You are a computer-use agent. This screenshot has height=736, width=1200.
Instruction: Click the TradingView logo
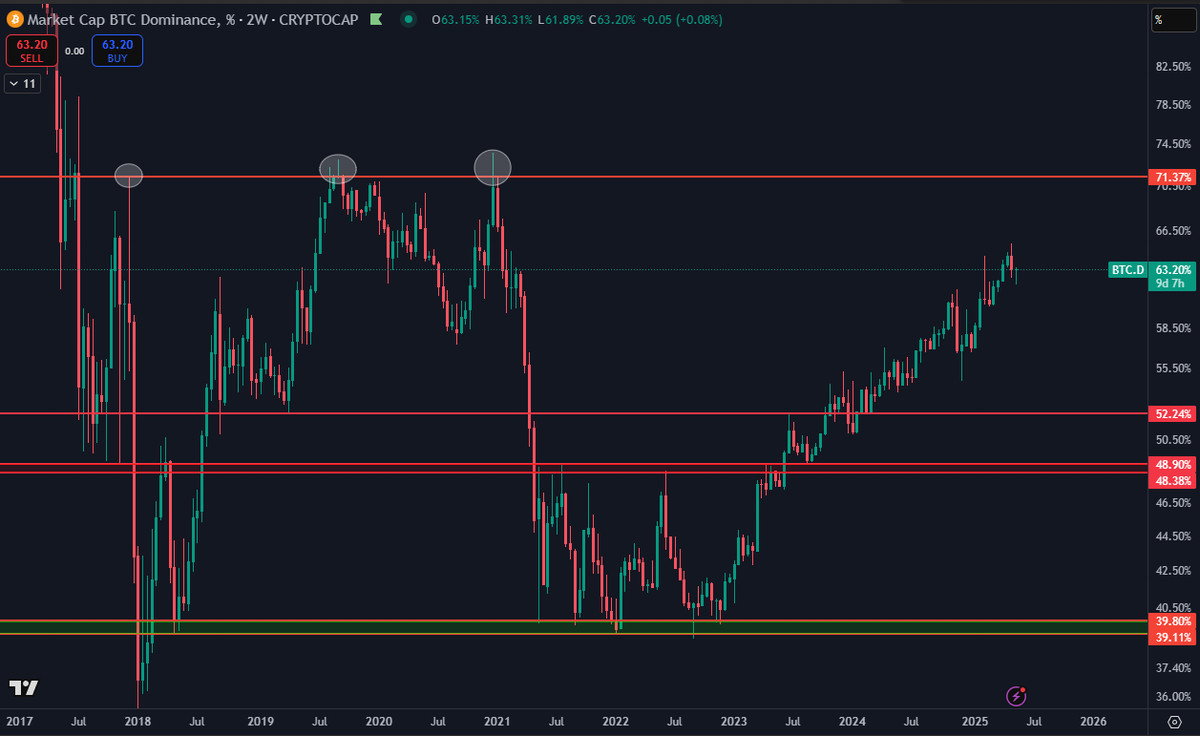point(23,687)
